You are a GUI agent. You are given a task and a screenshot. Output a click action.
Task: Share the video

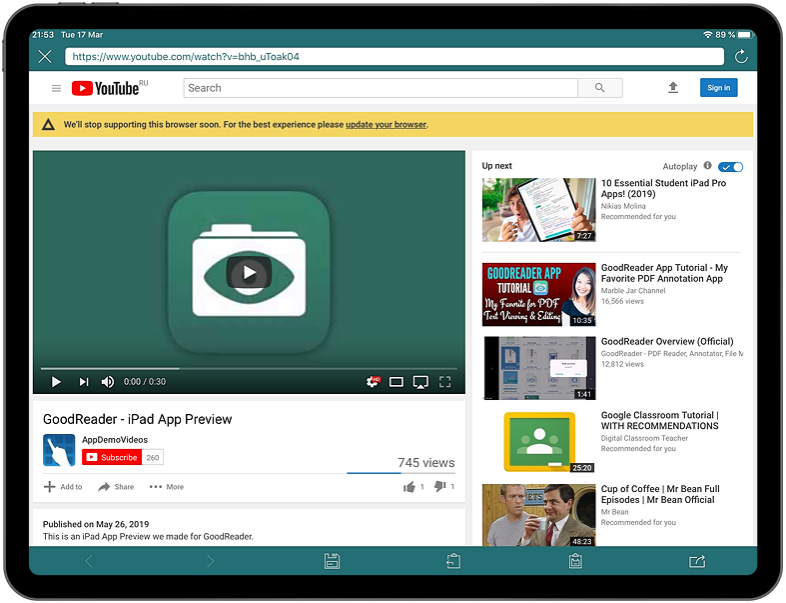pyautogui.click(x=116, y=487)
